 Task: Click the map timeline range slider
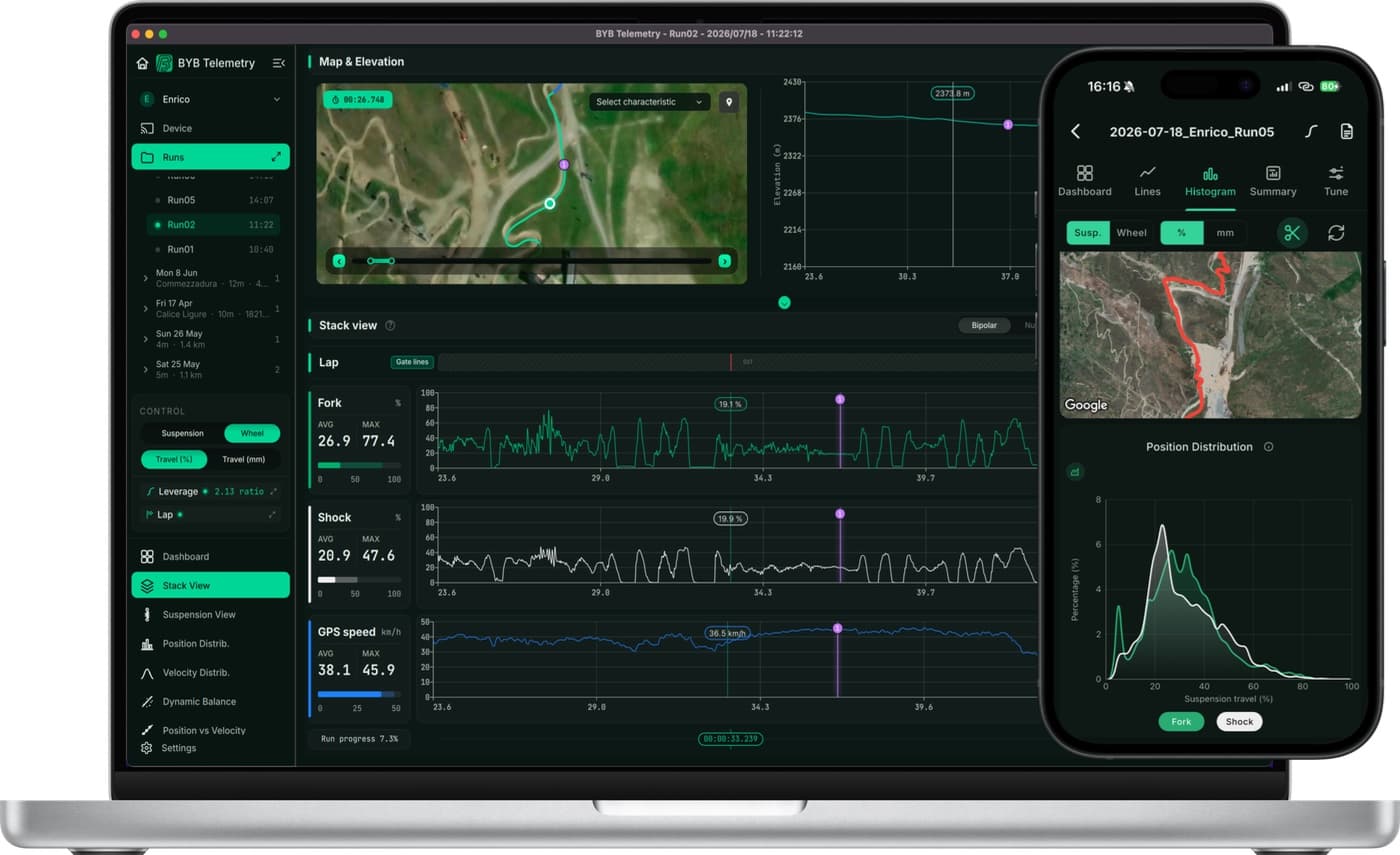tap(531, 261)
